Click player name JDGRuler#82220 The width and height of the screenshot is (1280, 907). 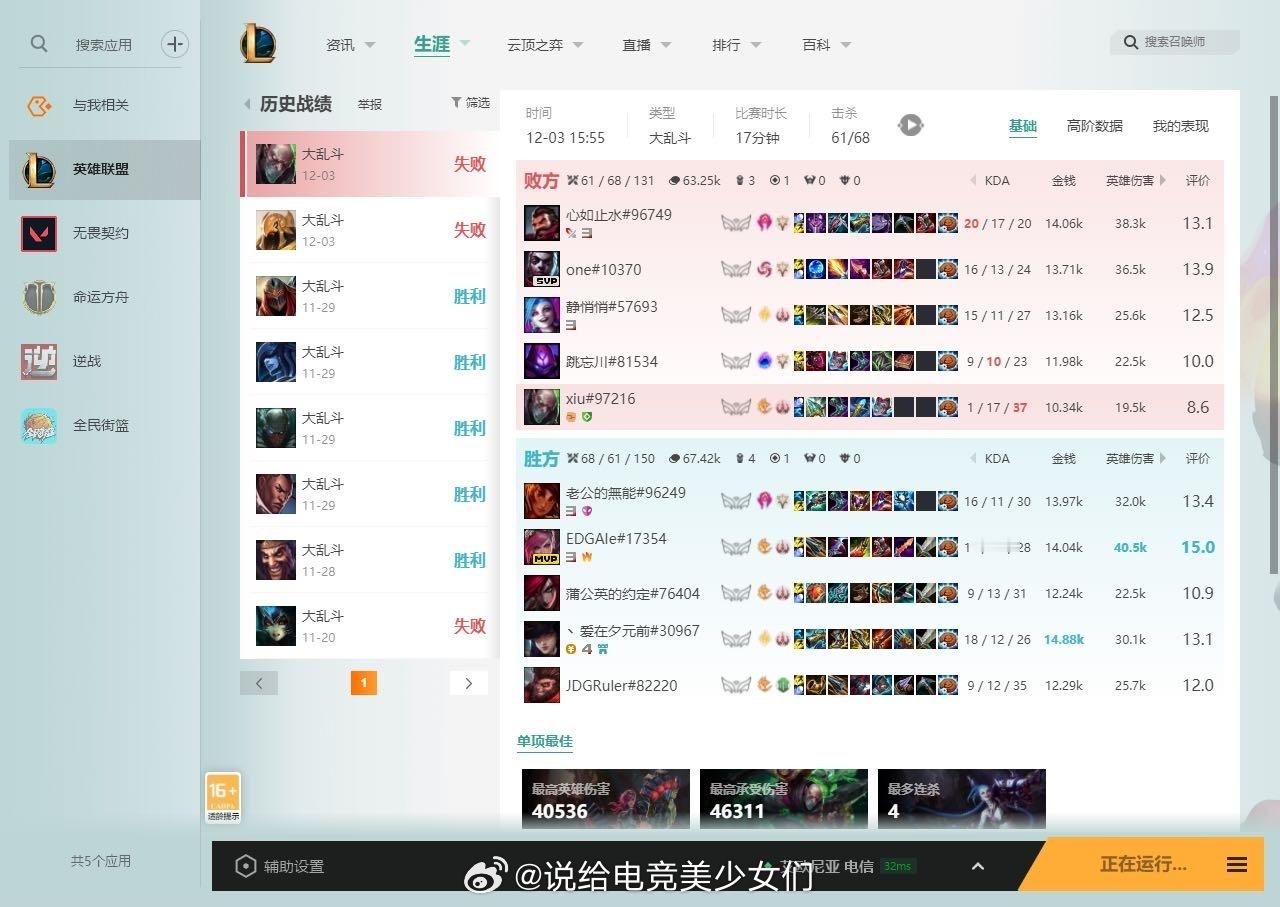(x=622, y=685)
